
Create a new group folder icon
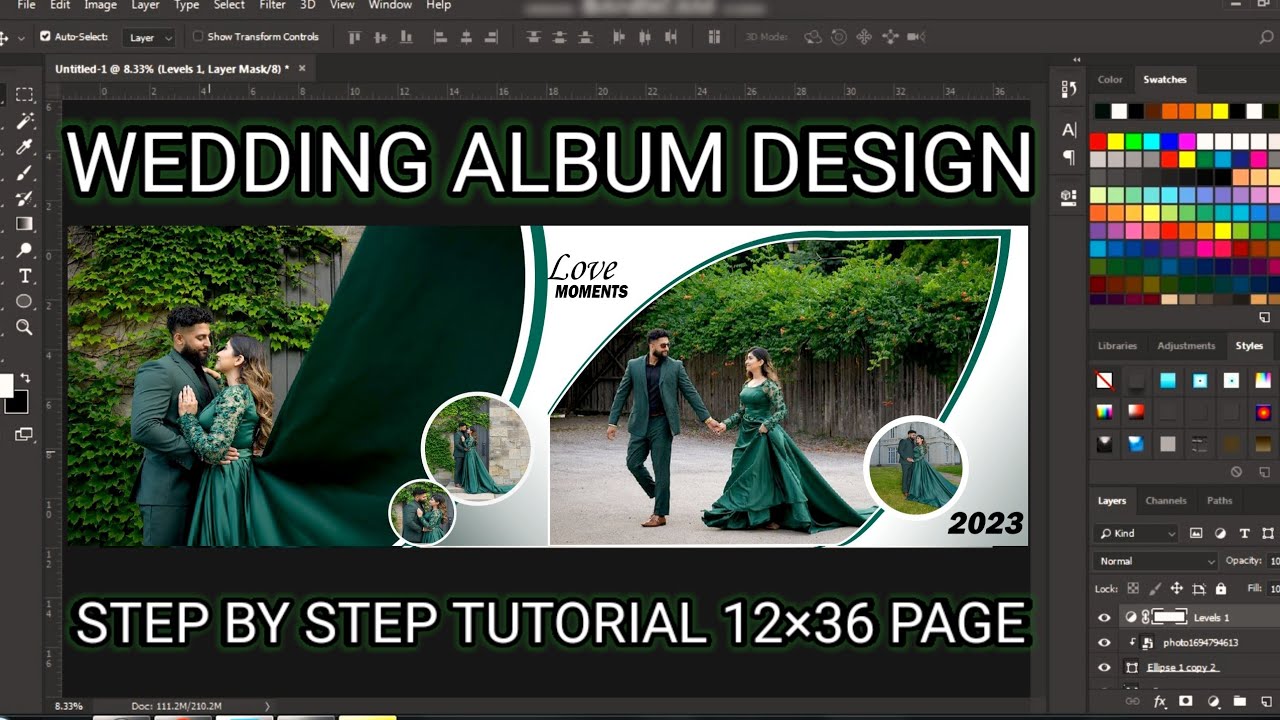[x=1239, y=702]
